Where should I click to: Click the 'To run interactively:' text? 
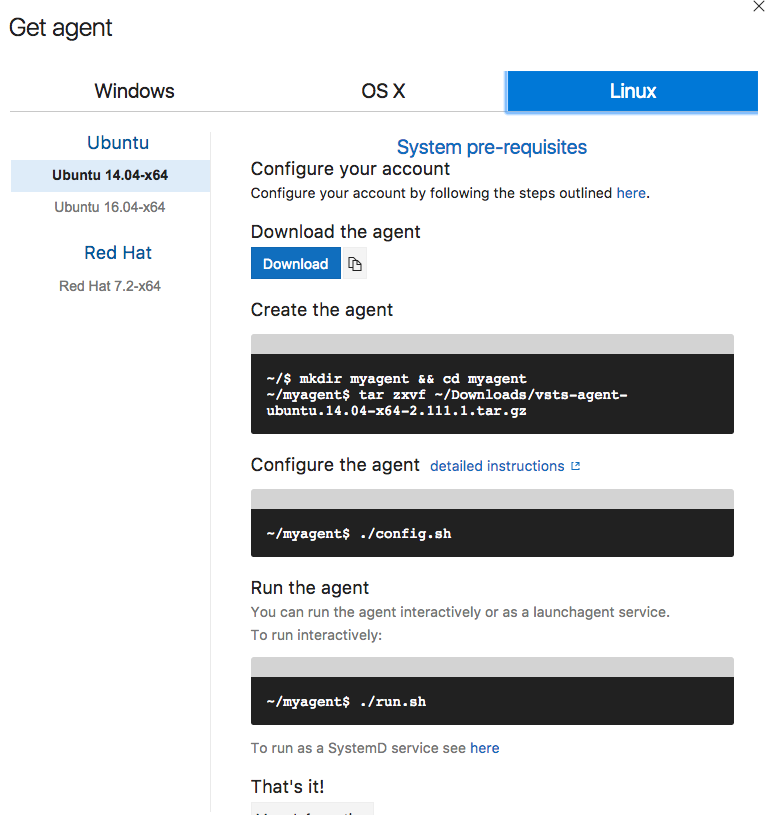[316, 635]
